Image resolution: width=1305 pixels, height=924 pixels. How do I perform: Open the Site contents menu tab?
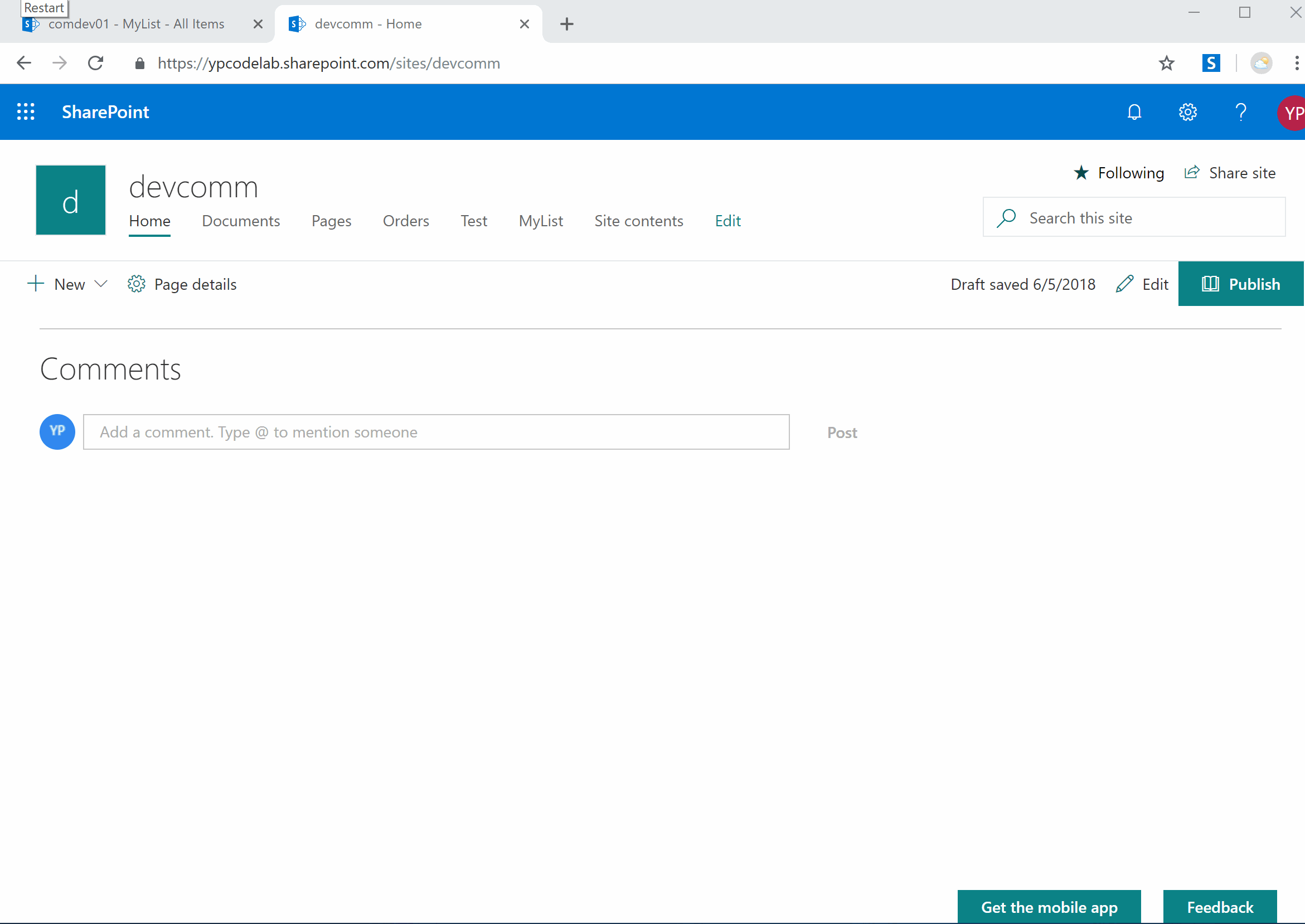(x=638, y=221)
